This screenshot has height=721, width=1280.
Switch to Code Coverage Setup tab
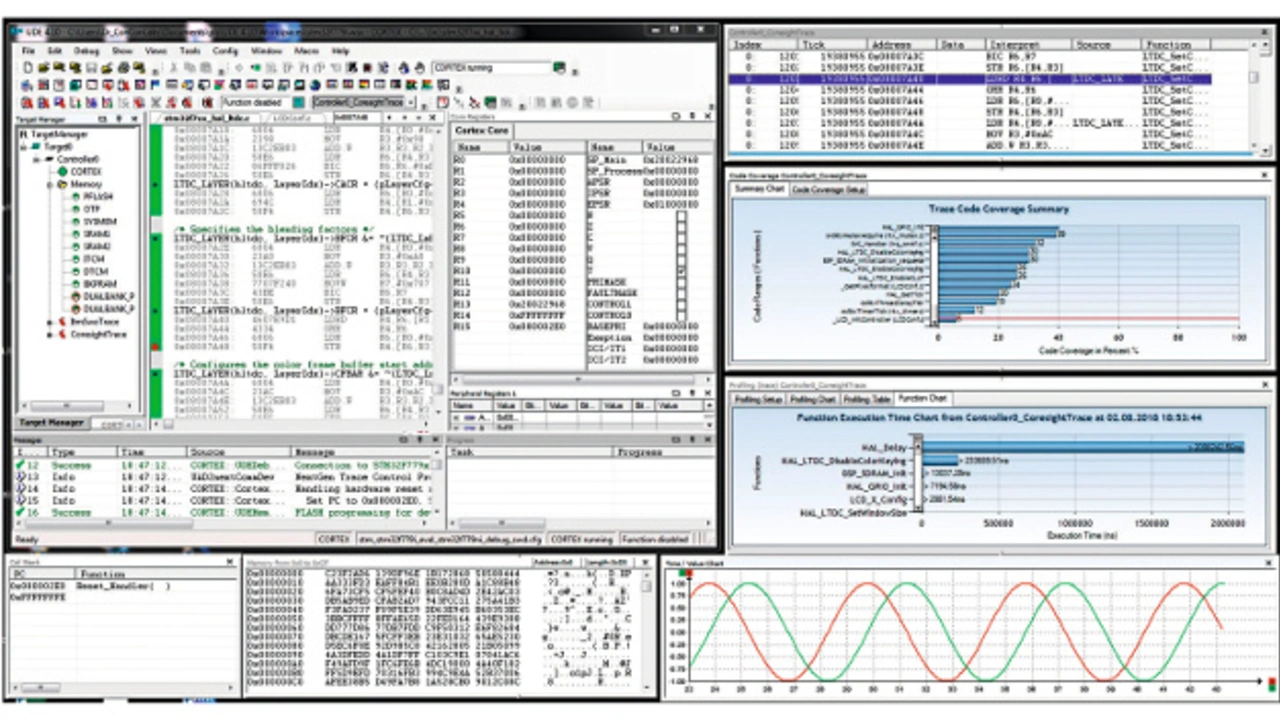[829, 189]
